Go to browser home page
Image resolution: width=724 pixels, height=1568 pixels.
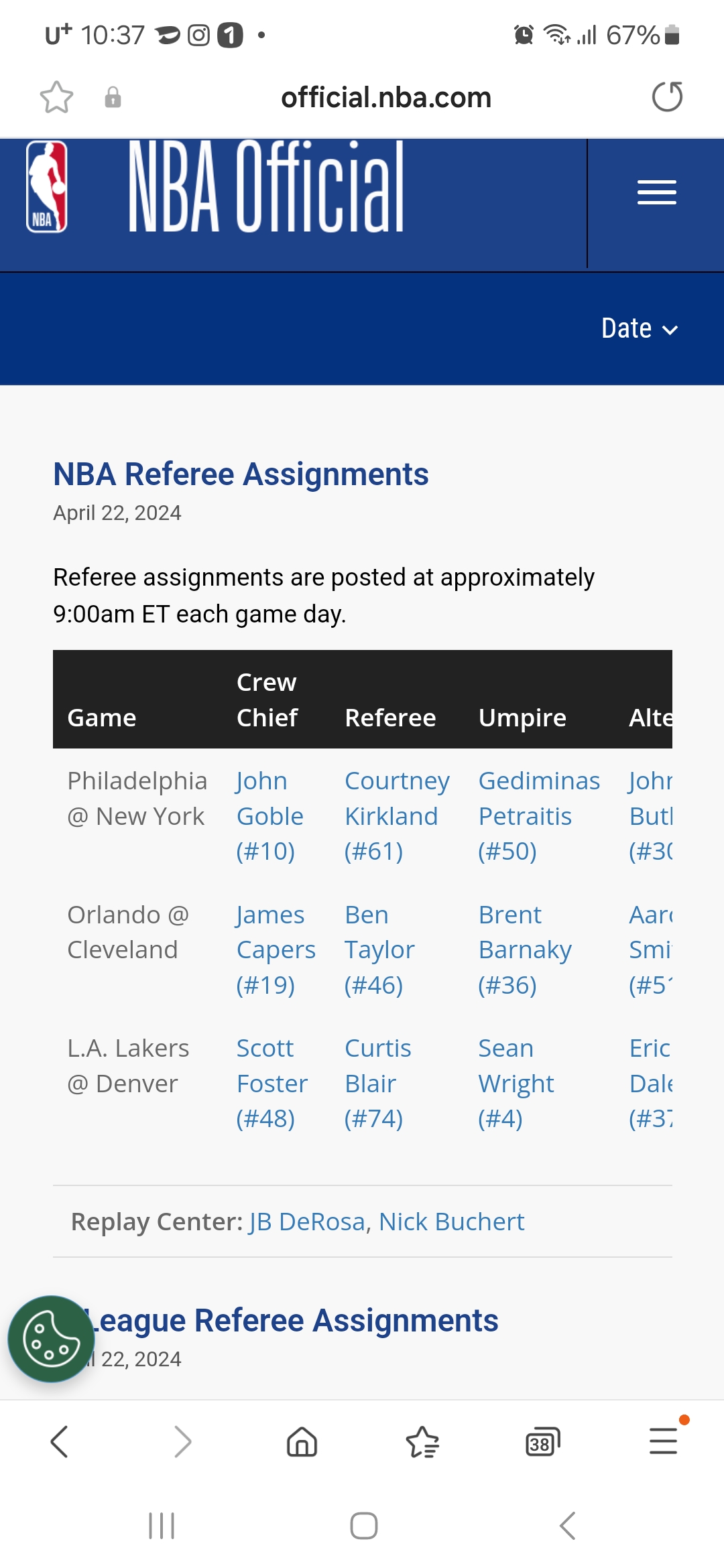302,1441
